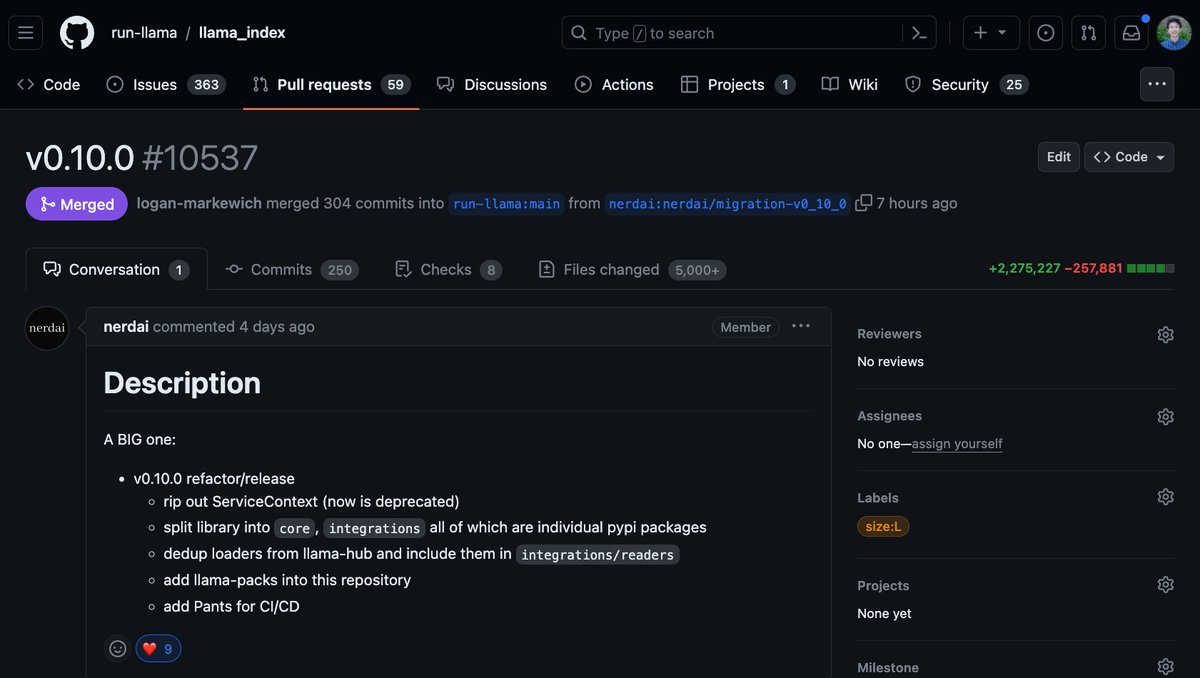Viewport: 1200px width, 678px height.
Task: Open nerdai avatar image
Action: (x=47, y=328)
